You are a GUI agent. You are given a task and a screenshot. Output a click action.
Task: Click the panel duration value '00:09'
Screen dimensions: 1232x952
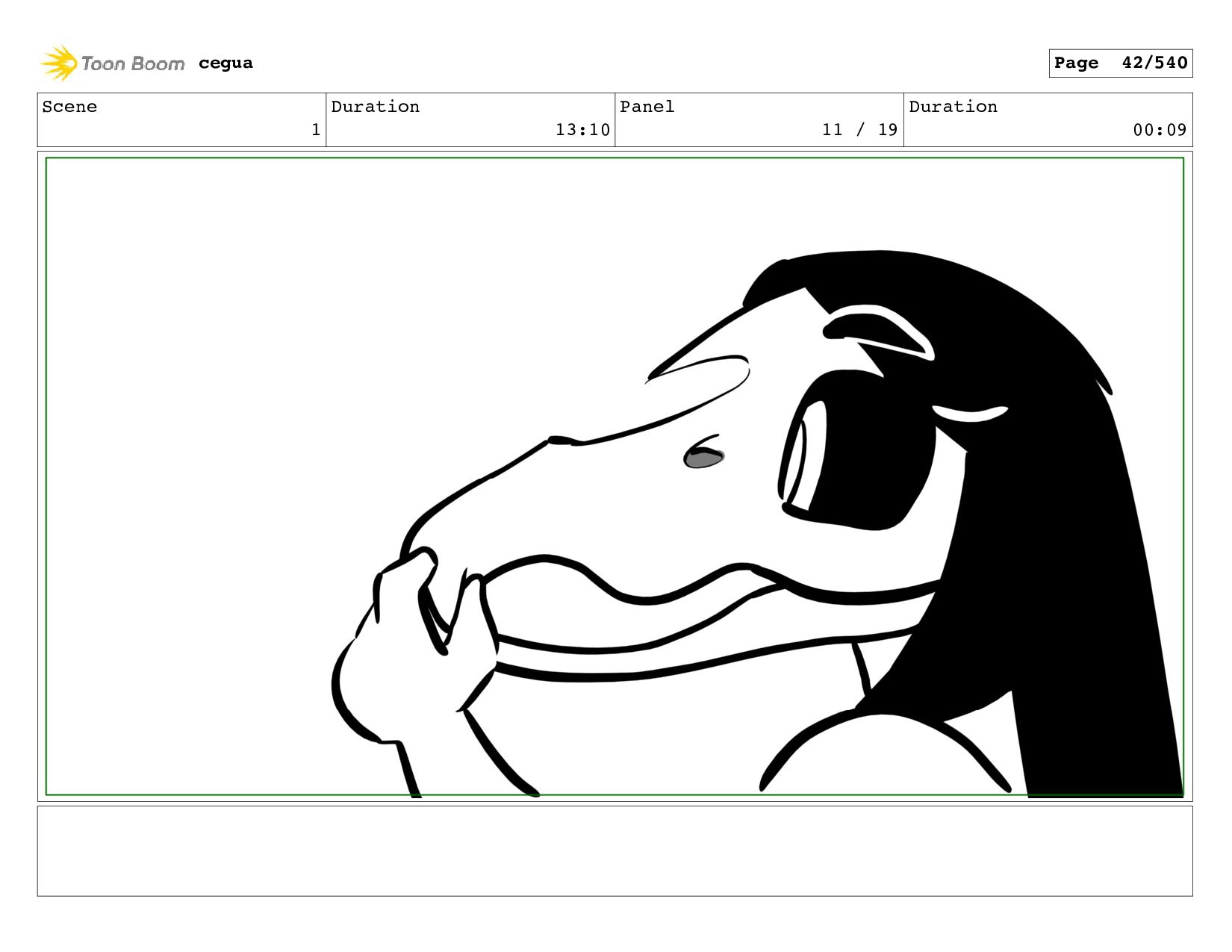pos(1160,130)
